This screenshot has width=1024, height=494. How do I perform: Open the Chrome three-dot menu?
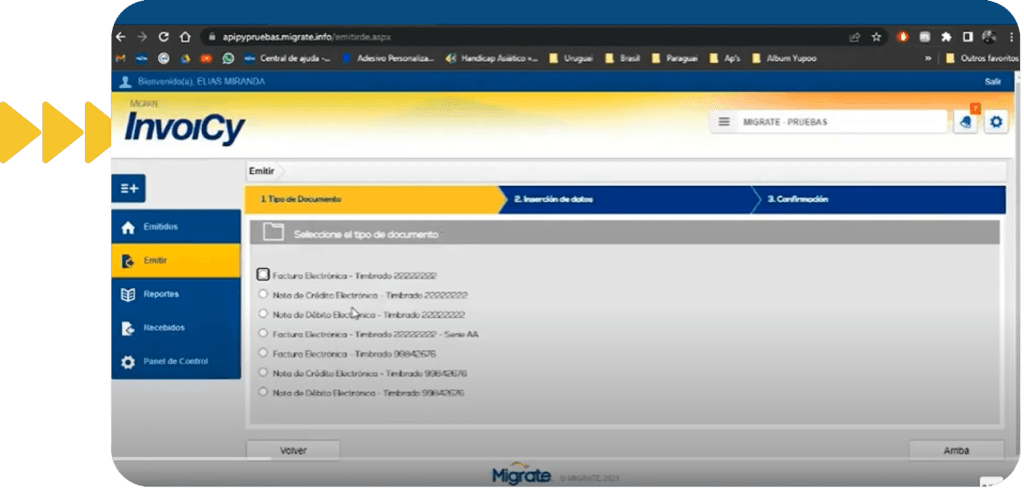pyautogui.click(x=1010, y=37)
